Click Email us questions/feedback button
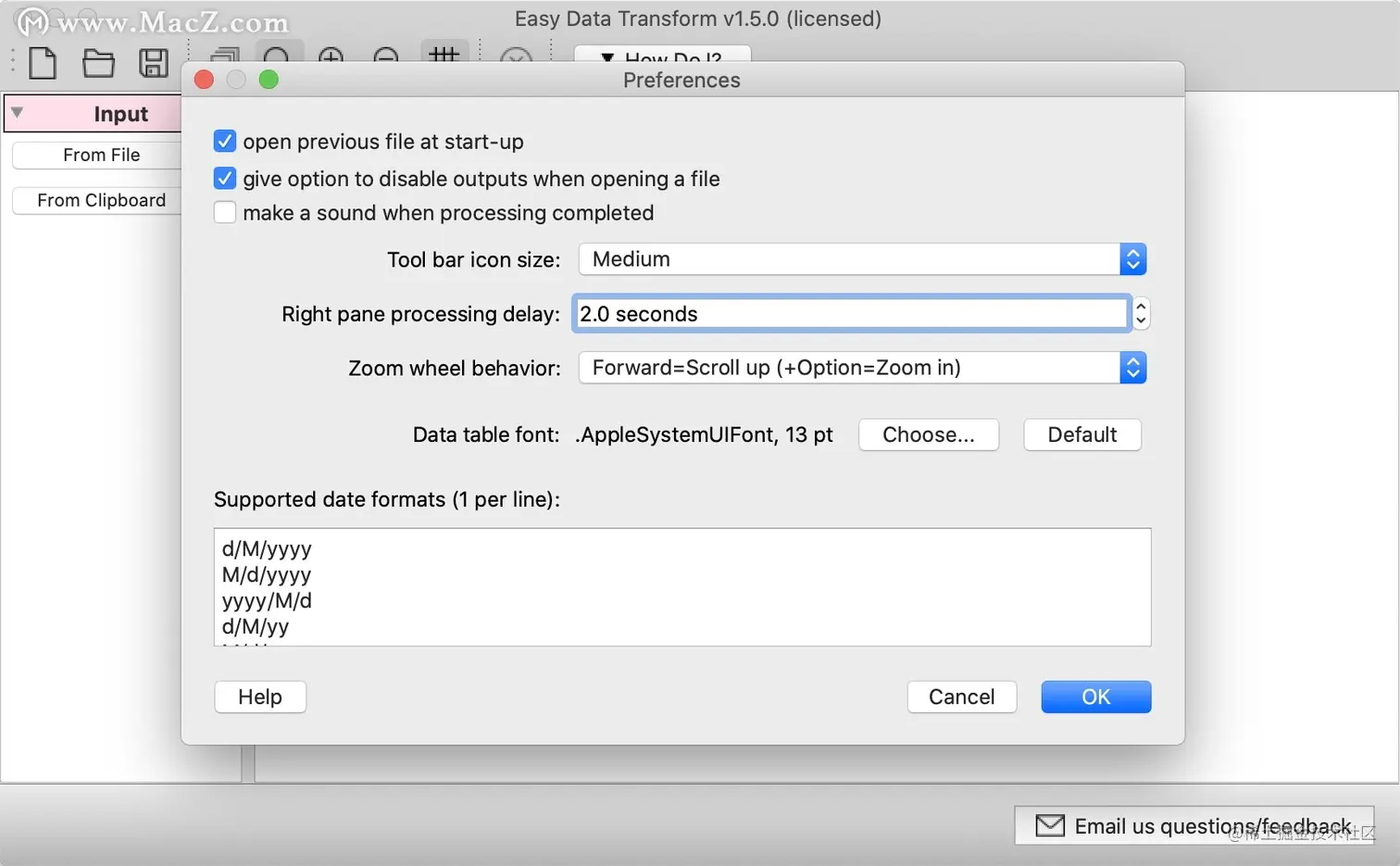The width and height of the screenshot is (1400, 866). tap(1194, 825)
